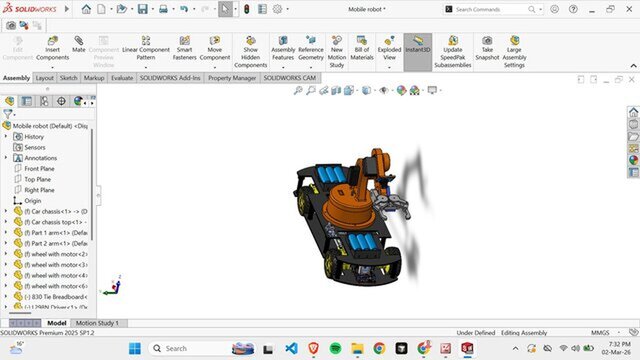Expand the History node in the tree
This screenshot has height=360, width=640.
6,136
